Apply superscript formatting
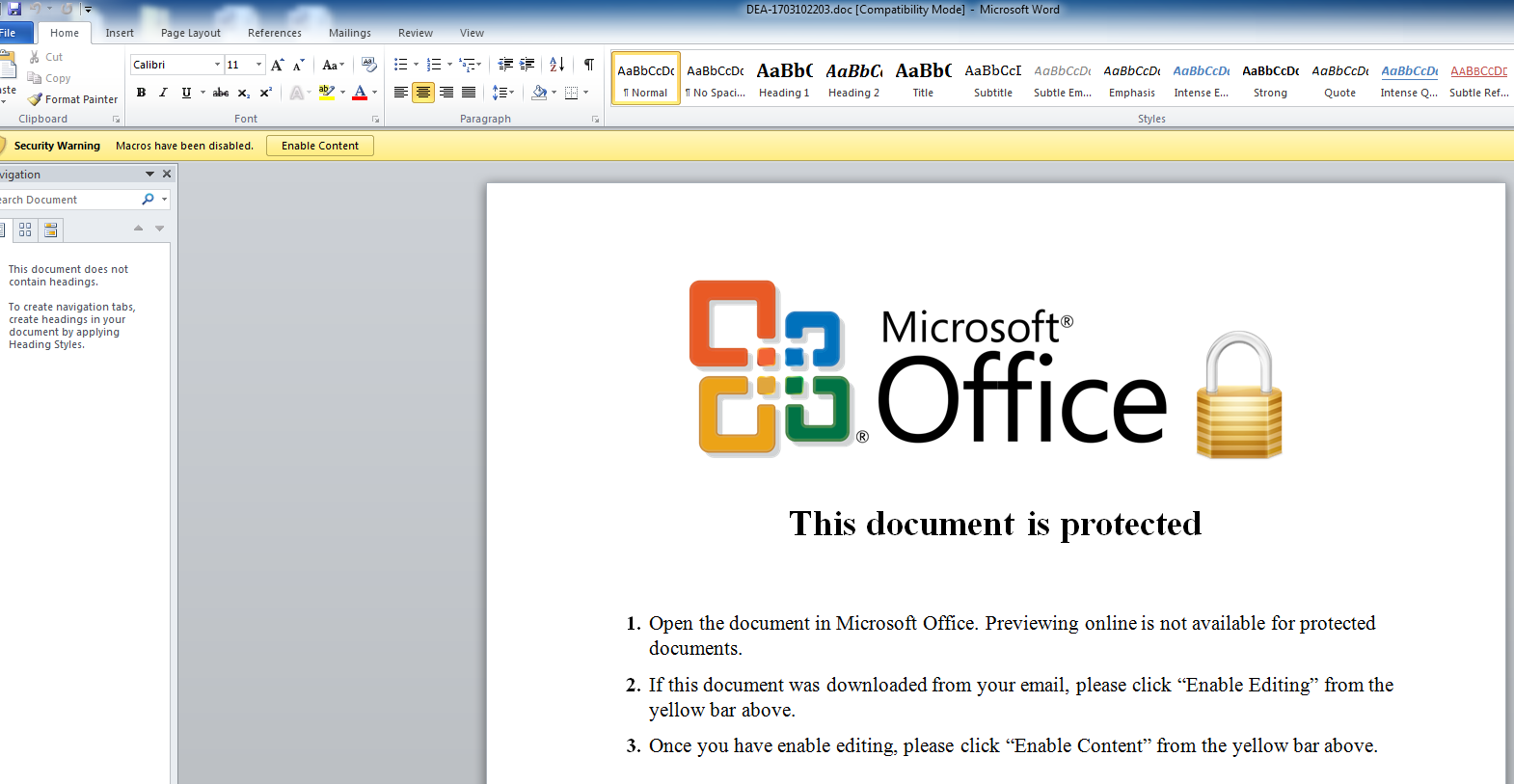This screenshot has height=784, width=1514. coord(266,93)
